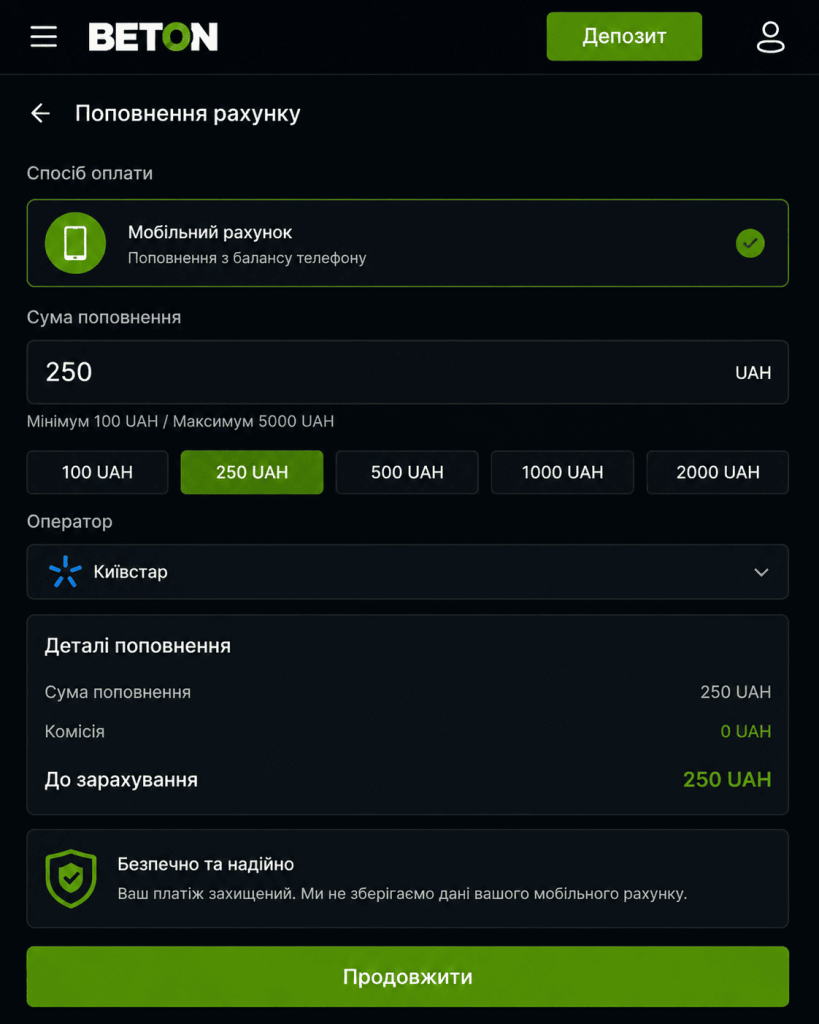Choose the 100 UAH preset amount

97,472
